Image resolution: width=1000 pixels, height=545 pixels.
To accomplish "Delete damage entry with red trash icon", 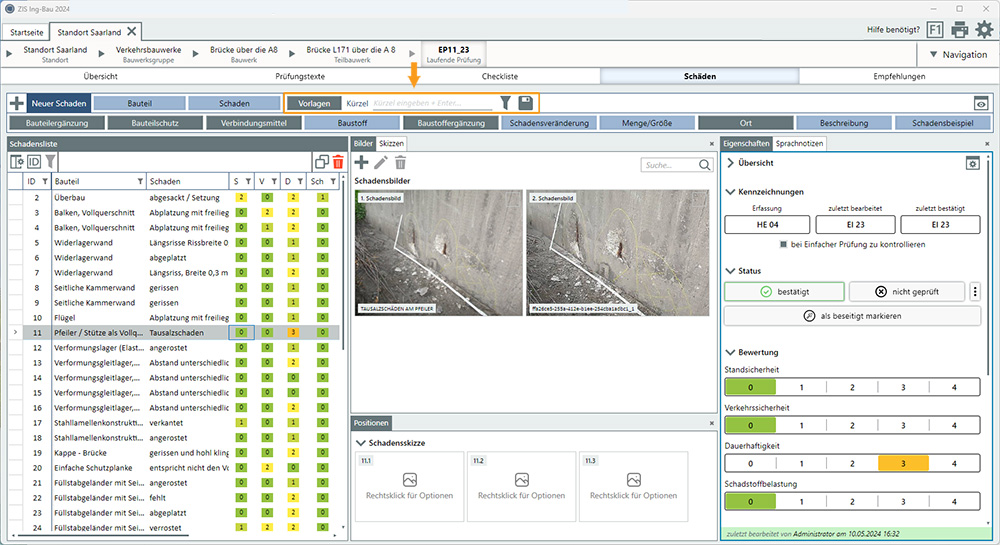I will [x=338, y=161].
